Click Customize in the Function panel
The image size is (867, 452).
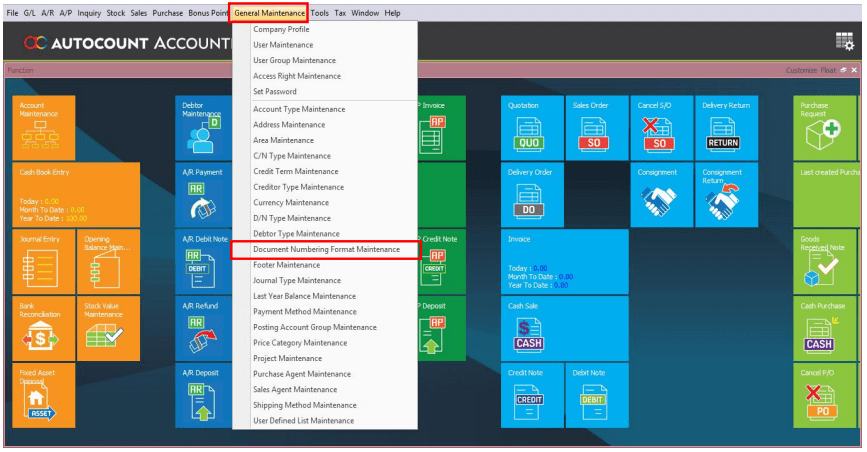click(x=801, y=70)
